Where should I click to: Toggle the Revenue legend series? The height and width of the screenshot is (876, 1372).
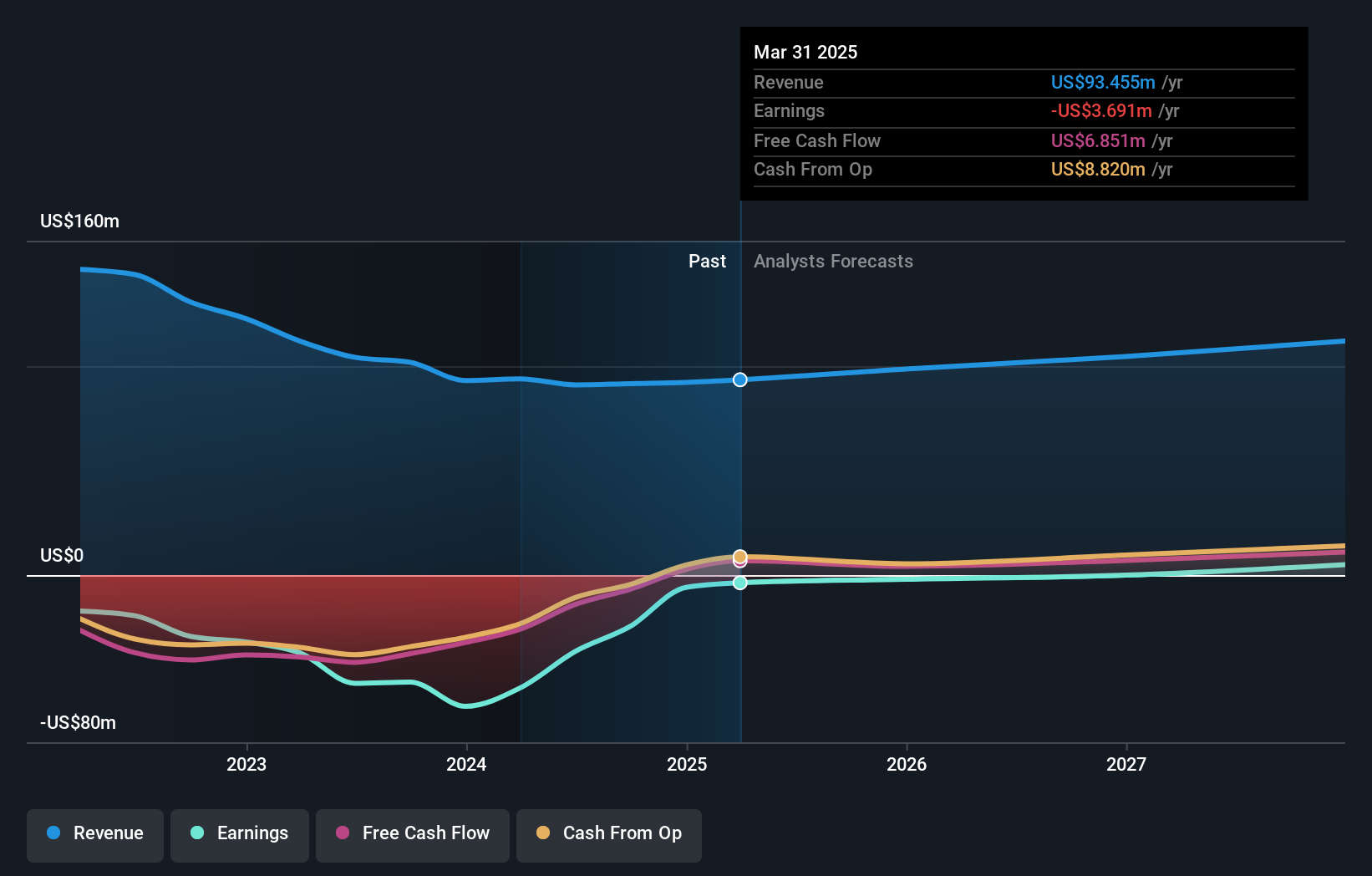(95, 835)
